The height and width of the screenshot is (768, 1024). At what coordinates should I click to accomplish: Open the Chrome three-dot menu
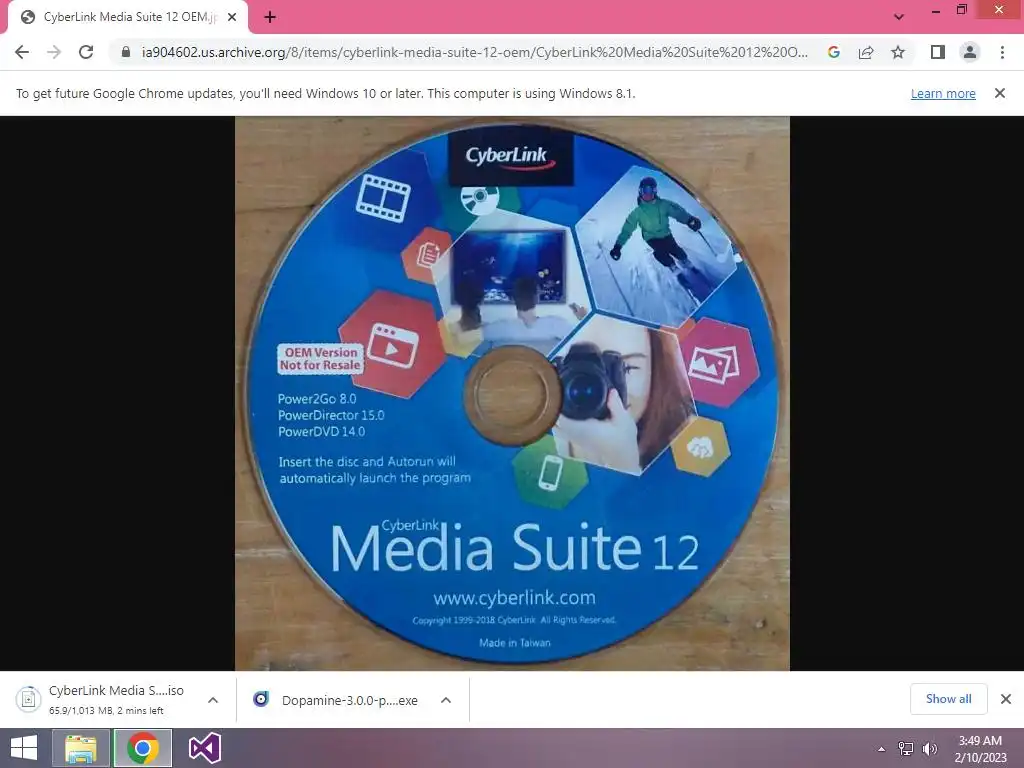[x=1002, y=52]
